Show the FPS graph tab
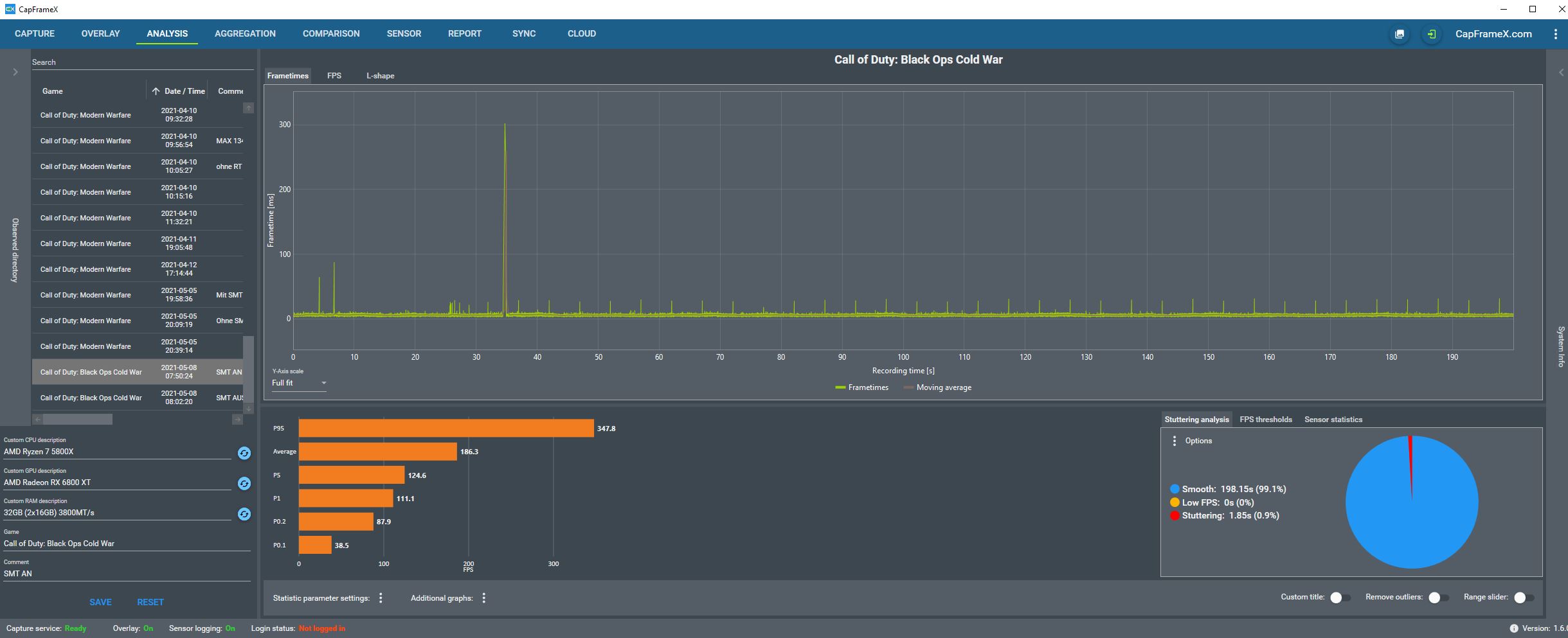 334,76
